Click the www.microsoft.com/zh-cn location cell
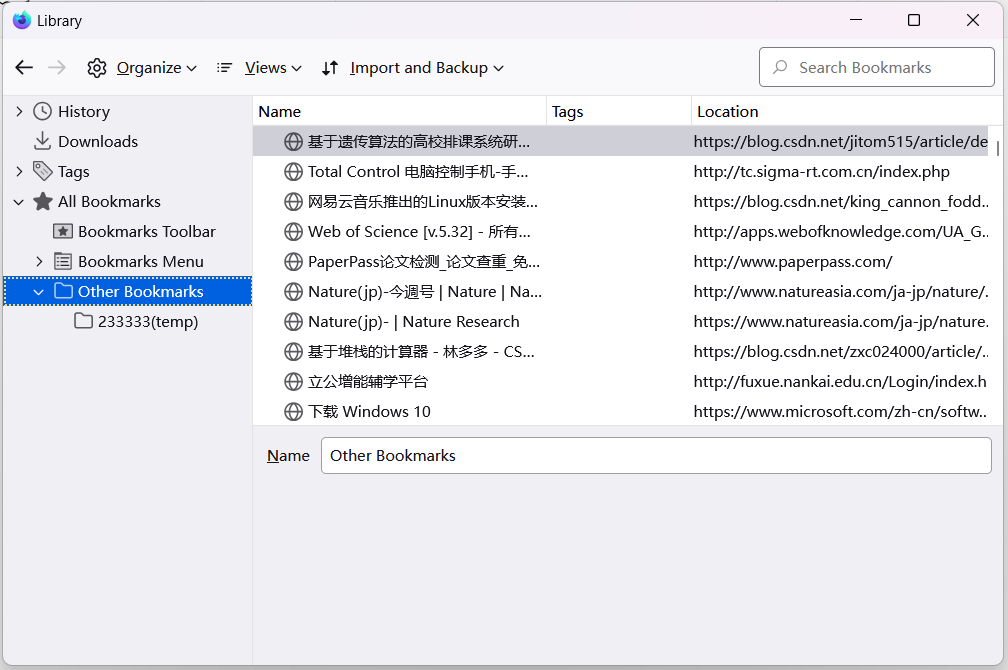This screenshot has width=1008, height=670. [x=840, y=412]
